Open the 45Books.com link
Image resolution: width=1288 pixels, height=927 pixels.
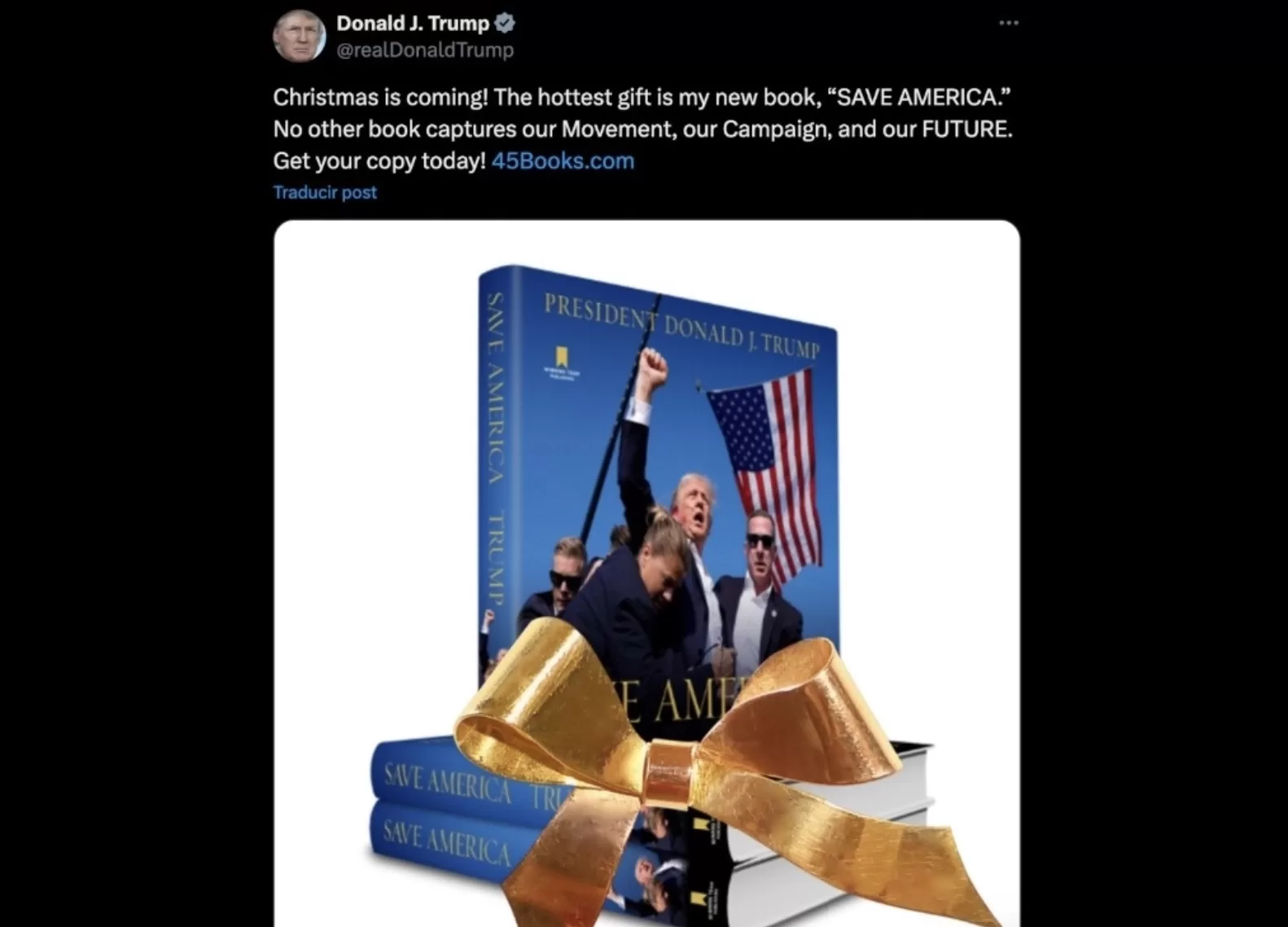coord(563,160)
